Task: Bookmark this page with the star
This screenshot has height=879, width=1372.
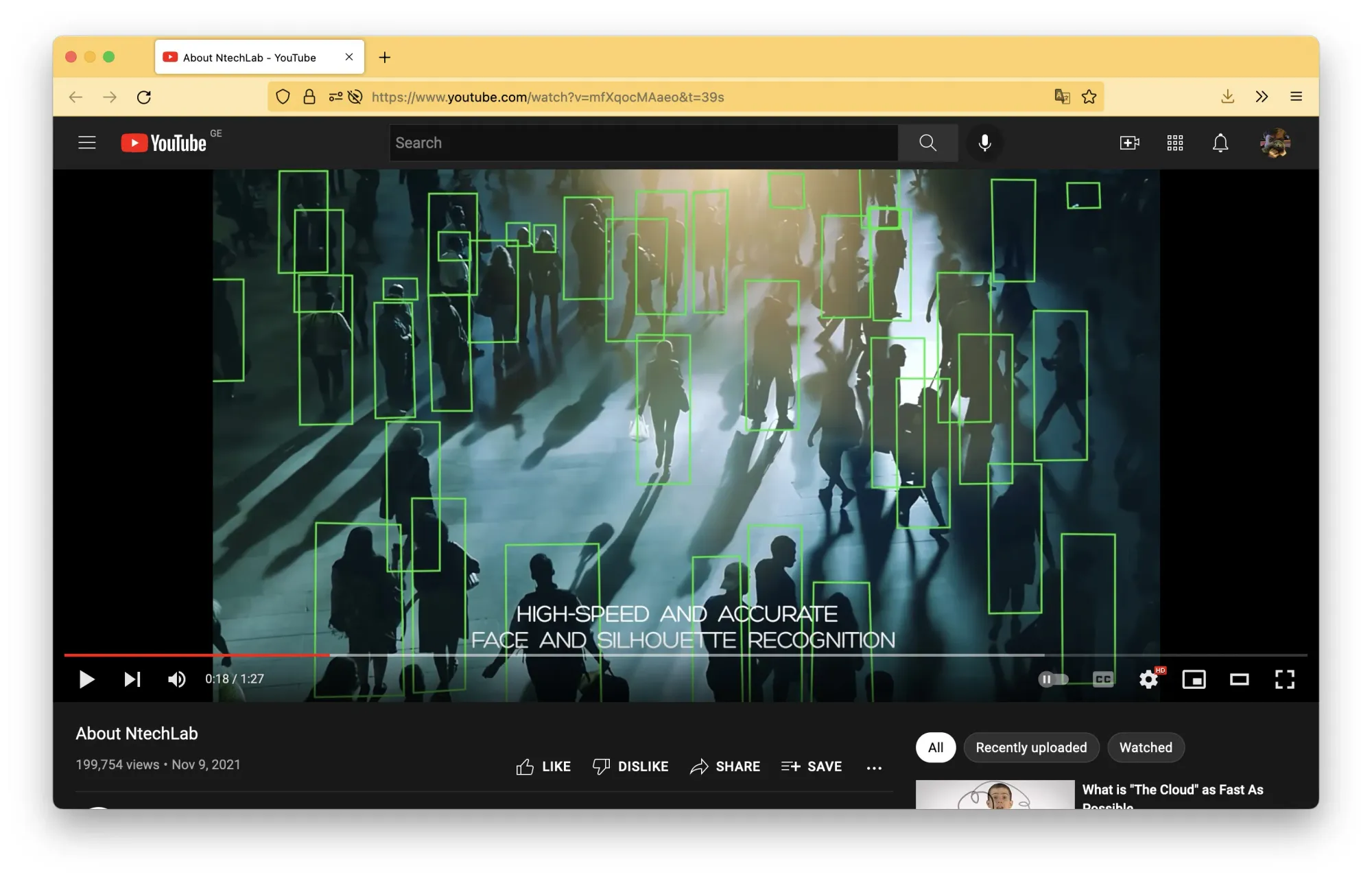Action: coord(1089,97)
